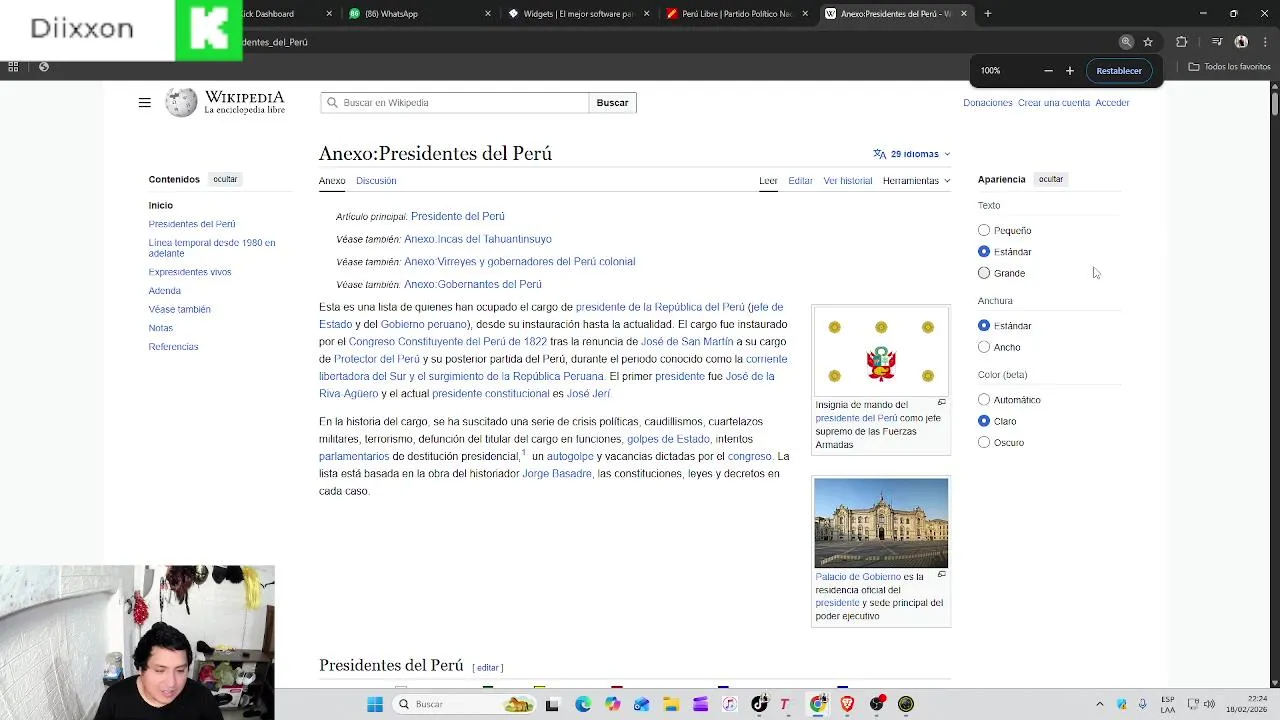1280x720 pixels.
Task: Enlarge the Insignia de mando image icon
Action: (941, 402)
